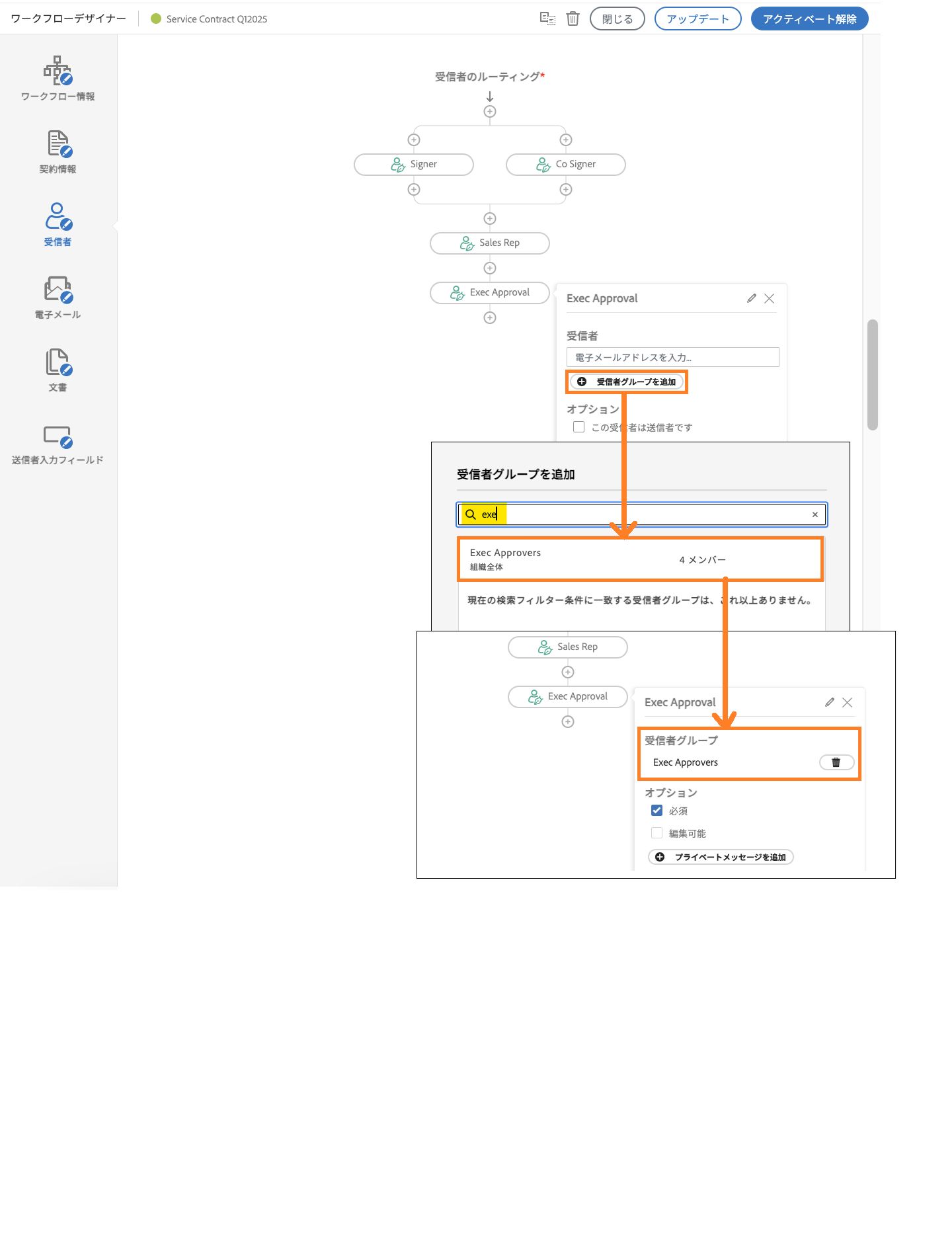952x1247 pixels.
Task: Click plus icon below upper Exec Approval node
Action: click(490, 318)
